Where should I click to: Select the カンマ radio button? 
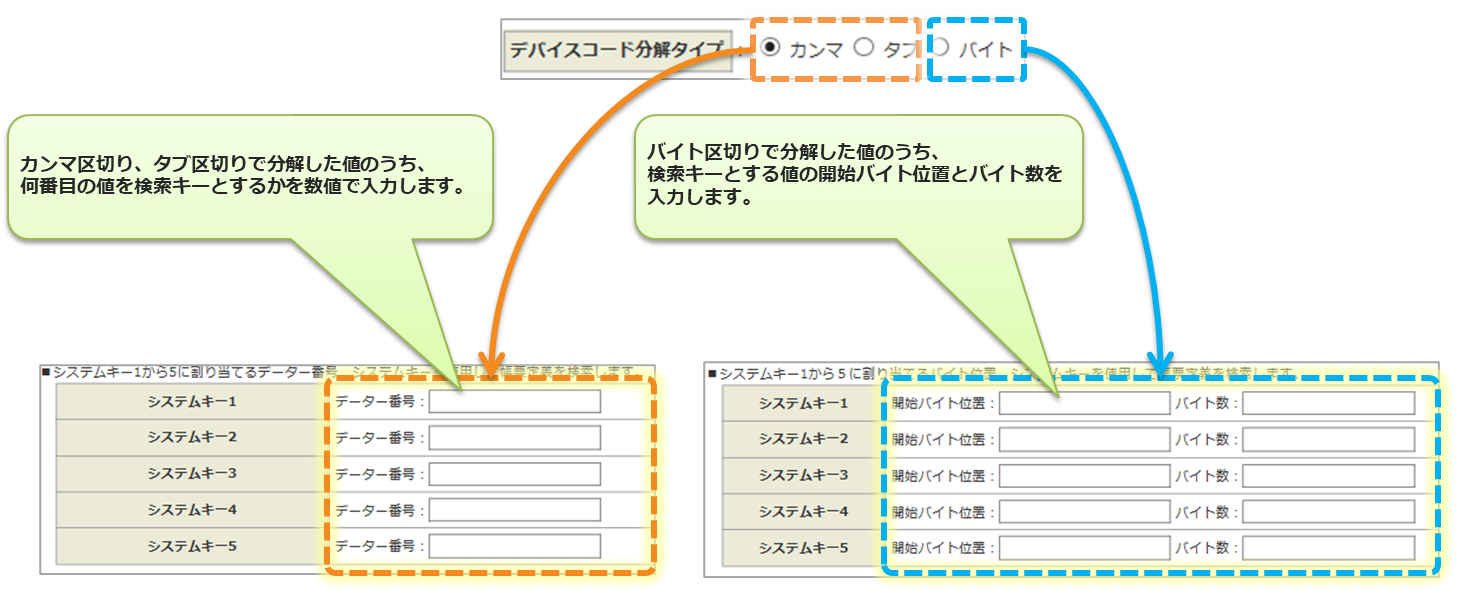click(769, 47)
